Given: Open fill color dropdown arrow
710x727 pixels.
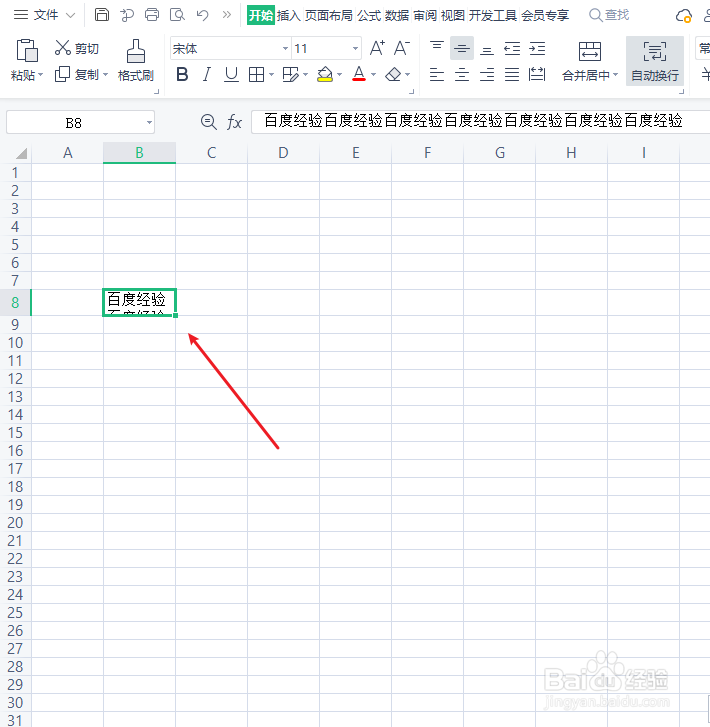Looking at the screenshot, I should tap(339, 75).
